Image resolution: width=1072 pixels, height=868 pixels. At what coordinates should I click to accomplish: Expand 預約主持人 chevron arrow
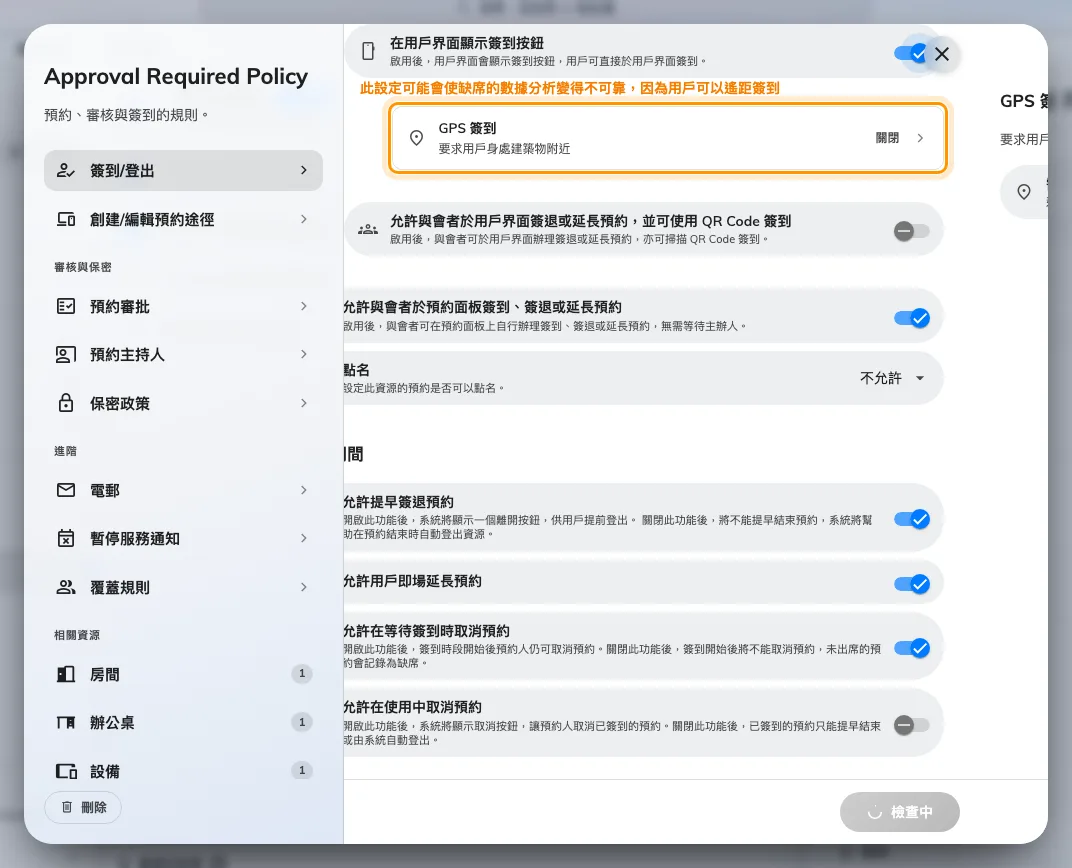[x=304, y=354]
